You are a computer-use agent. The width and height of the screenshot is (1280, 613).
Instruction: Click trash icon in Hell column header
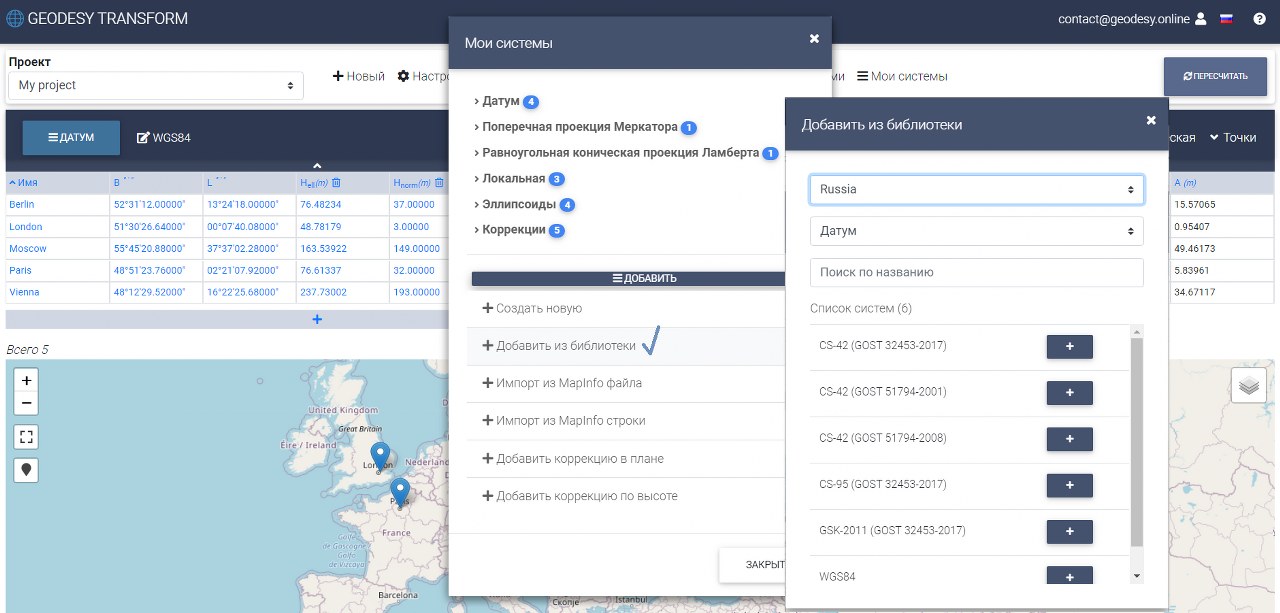(x=337, y=182)
